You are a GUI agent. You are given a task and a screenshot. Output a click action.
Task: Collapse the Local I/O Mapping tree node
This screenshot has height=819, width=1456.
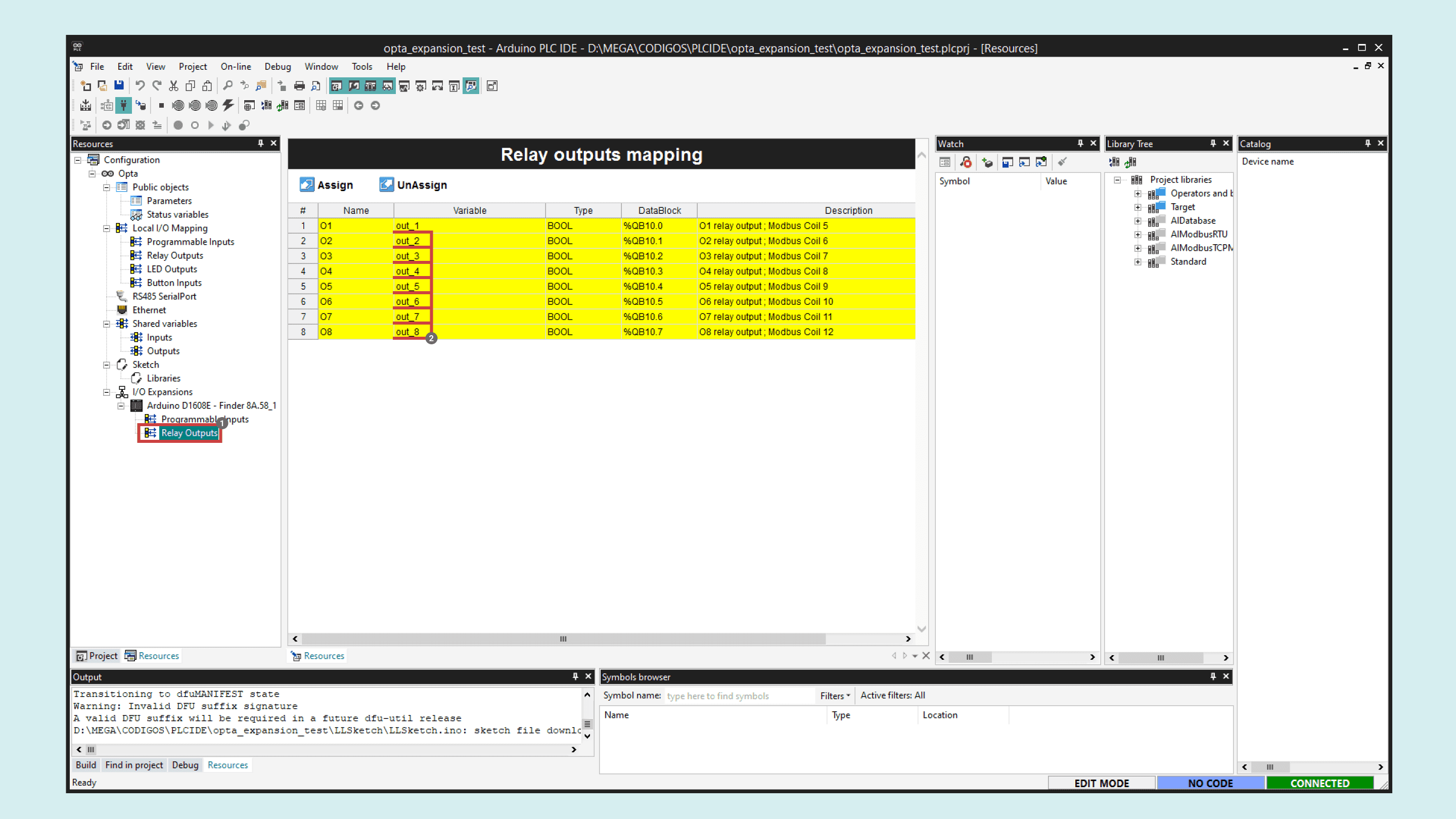[106, 229]
